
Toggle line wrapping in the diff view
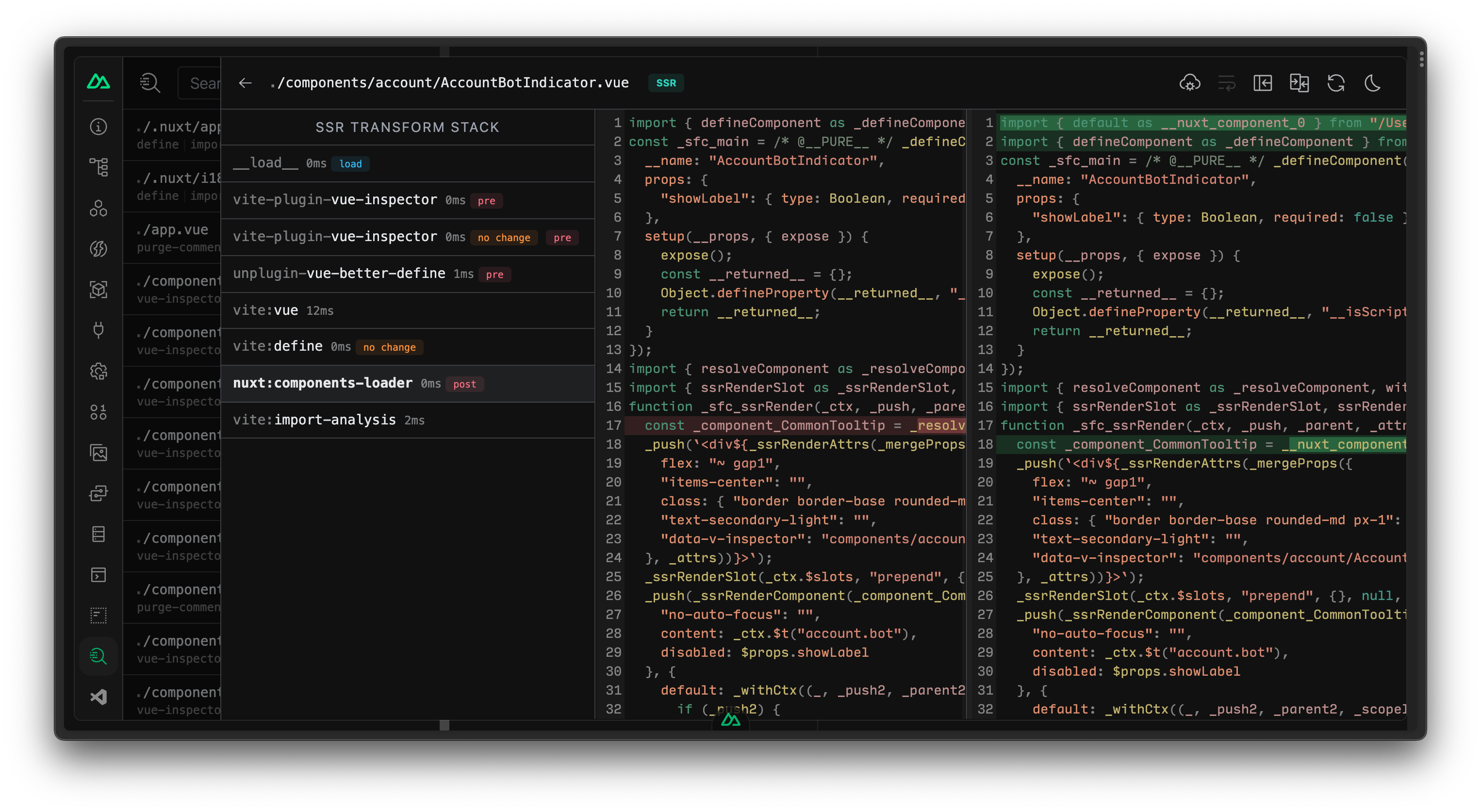pos(1228,83)
